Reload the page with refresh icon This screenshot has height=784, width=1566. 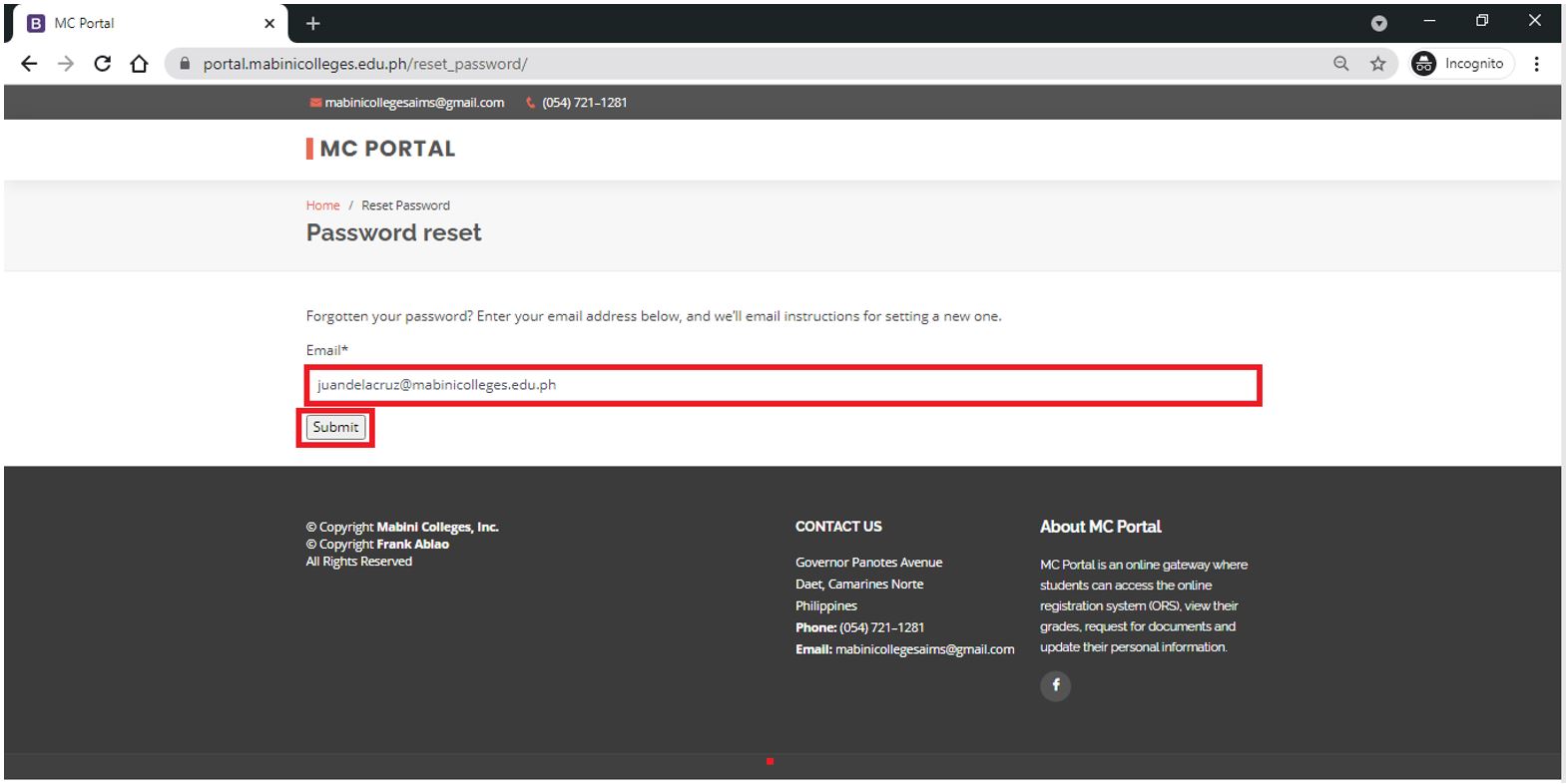(x=102, y=64)
